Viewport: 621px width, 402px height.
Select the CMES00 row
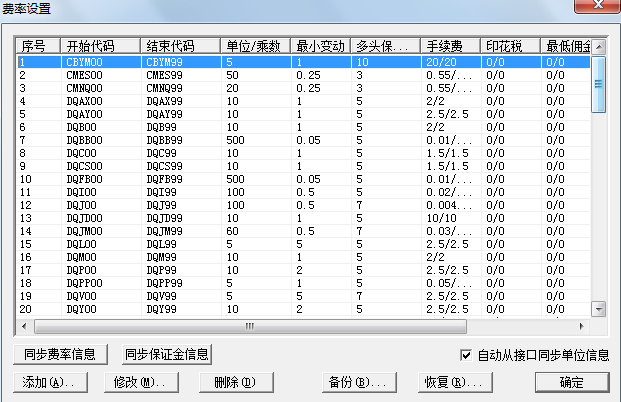click(303, 75)
